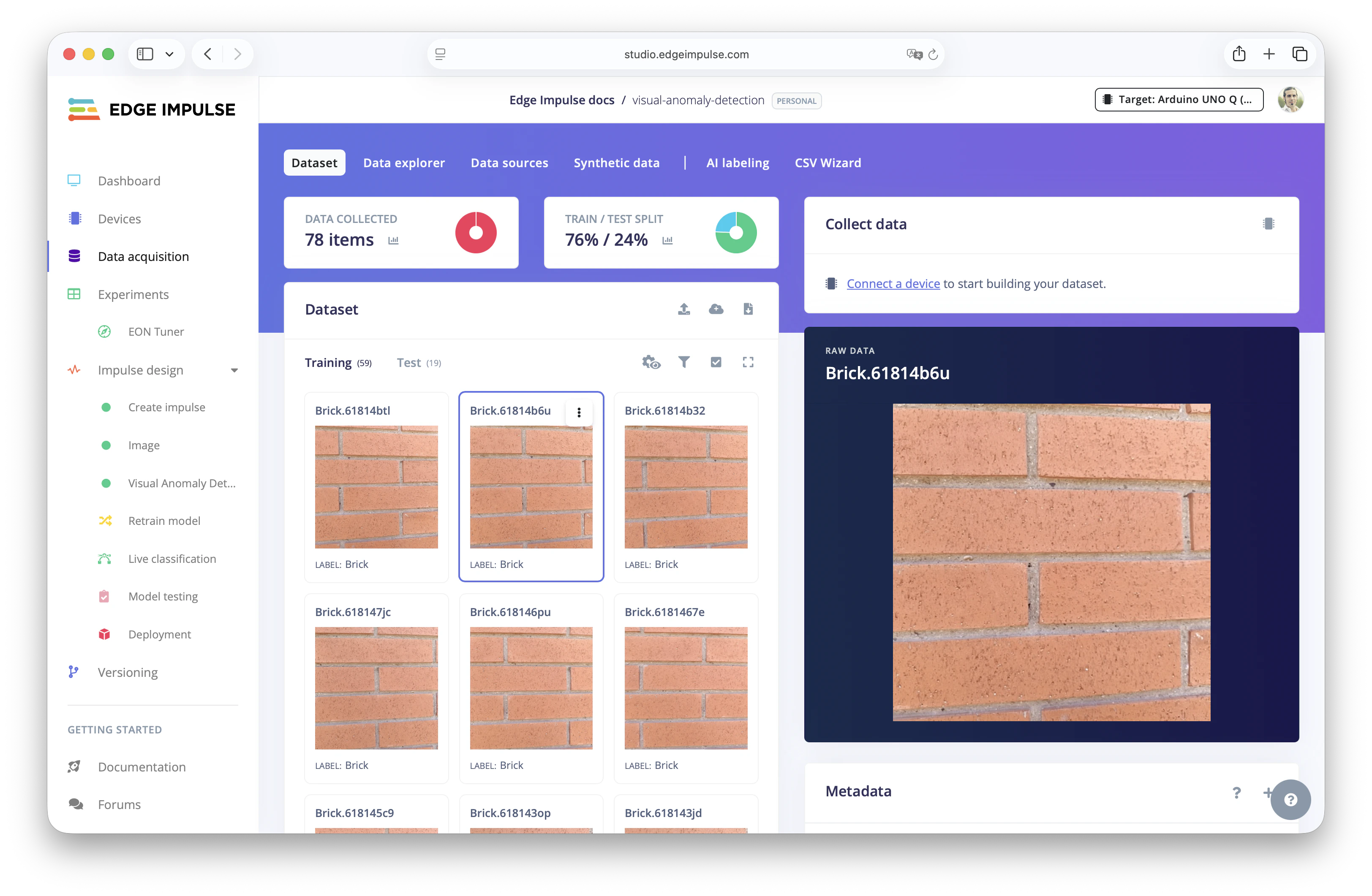Image resolution: width=1372 pixels, height=896 pixels.
Task: Open the filter funnel icon in Training toolbar
Action: click(x=684, y=362)
